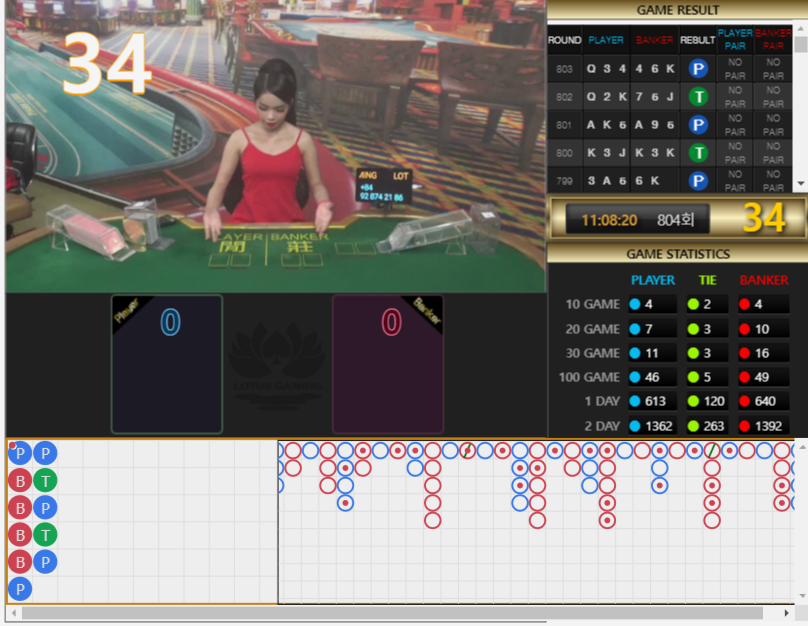This screenshot has width=808, height=626.
Task: Click the PLAYER PAIR column header
Action: click(x=735, y=40)
